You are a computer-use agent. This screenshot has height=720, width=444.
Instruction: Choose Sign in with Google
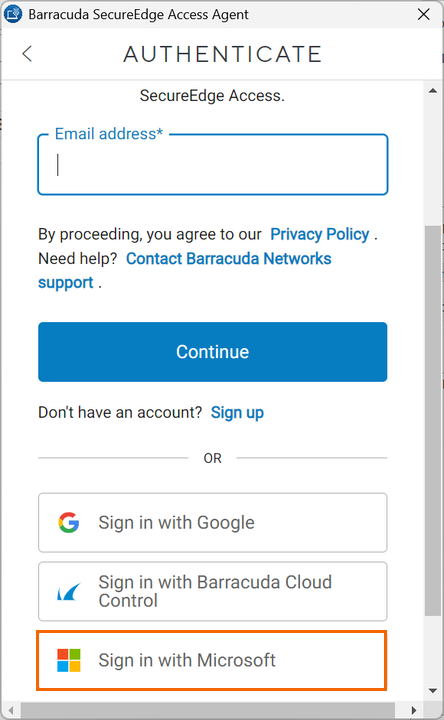(213, 523)
